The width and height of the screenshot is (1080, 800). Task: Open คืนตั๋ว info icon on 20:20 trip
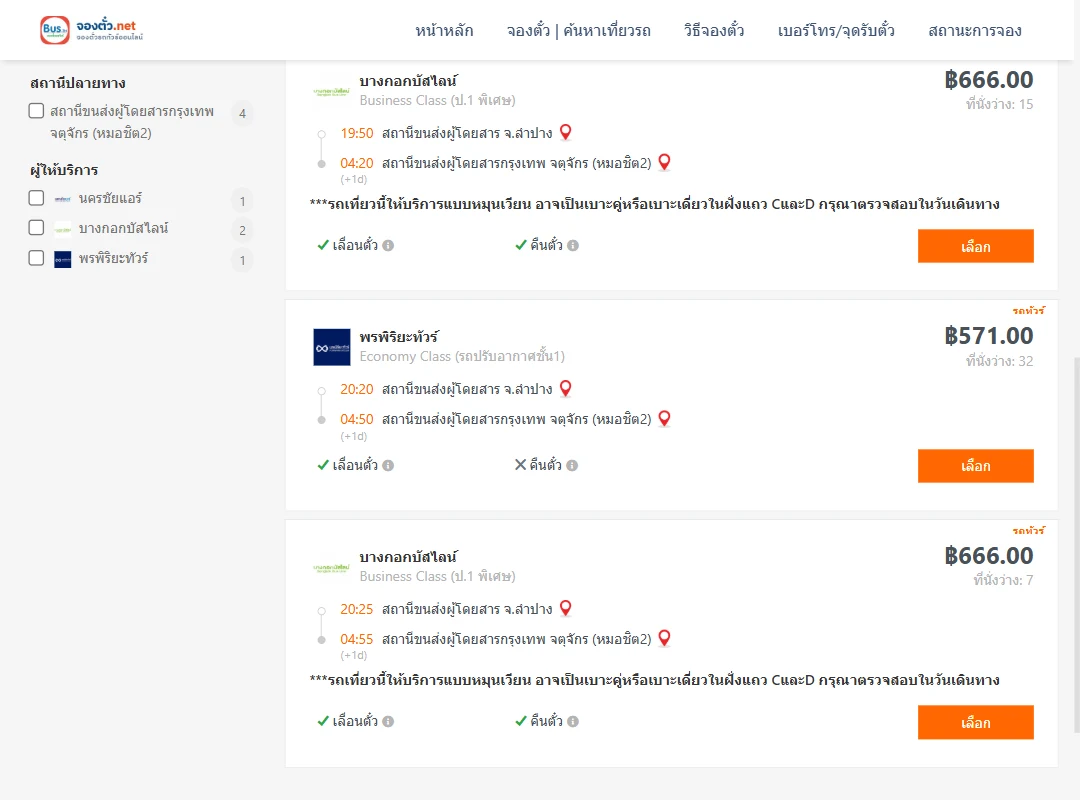point(572,465)
